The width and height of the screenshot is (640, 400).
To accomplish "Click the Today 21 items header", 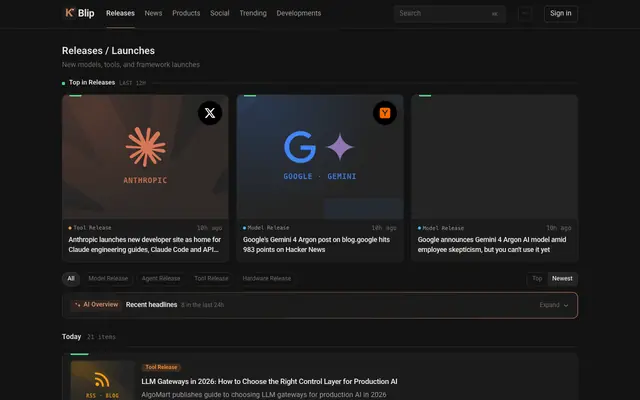I will pyautogui.click(x=89, y=337).
